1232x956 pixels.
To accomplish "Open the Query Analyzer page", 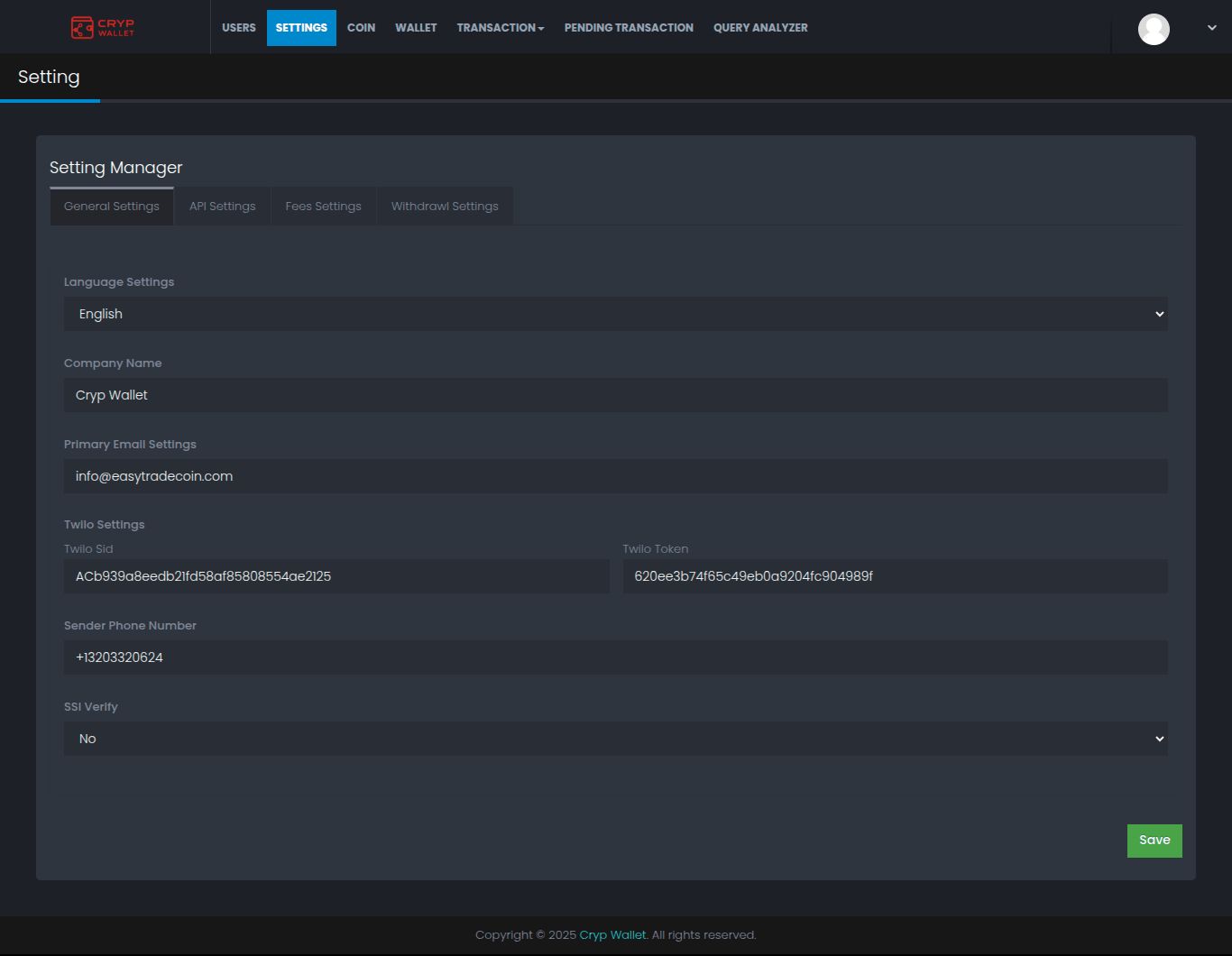I will pos(760,28).
